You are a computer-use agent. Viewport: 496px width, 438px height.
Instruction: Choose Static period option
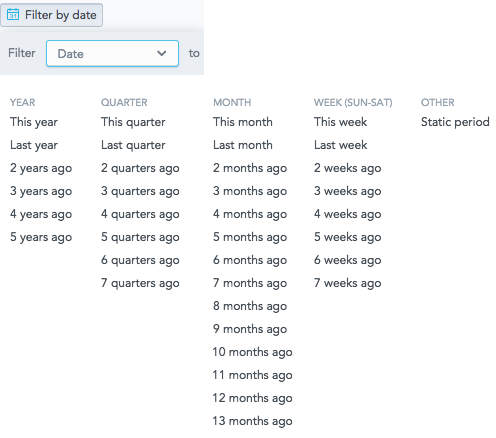(x=455, y=122)
